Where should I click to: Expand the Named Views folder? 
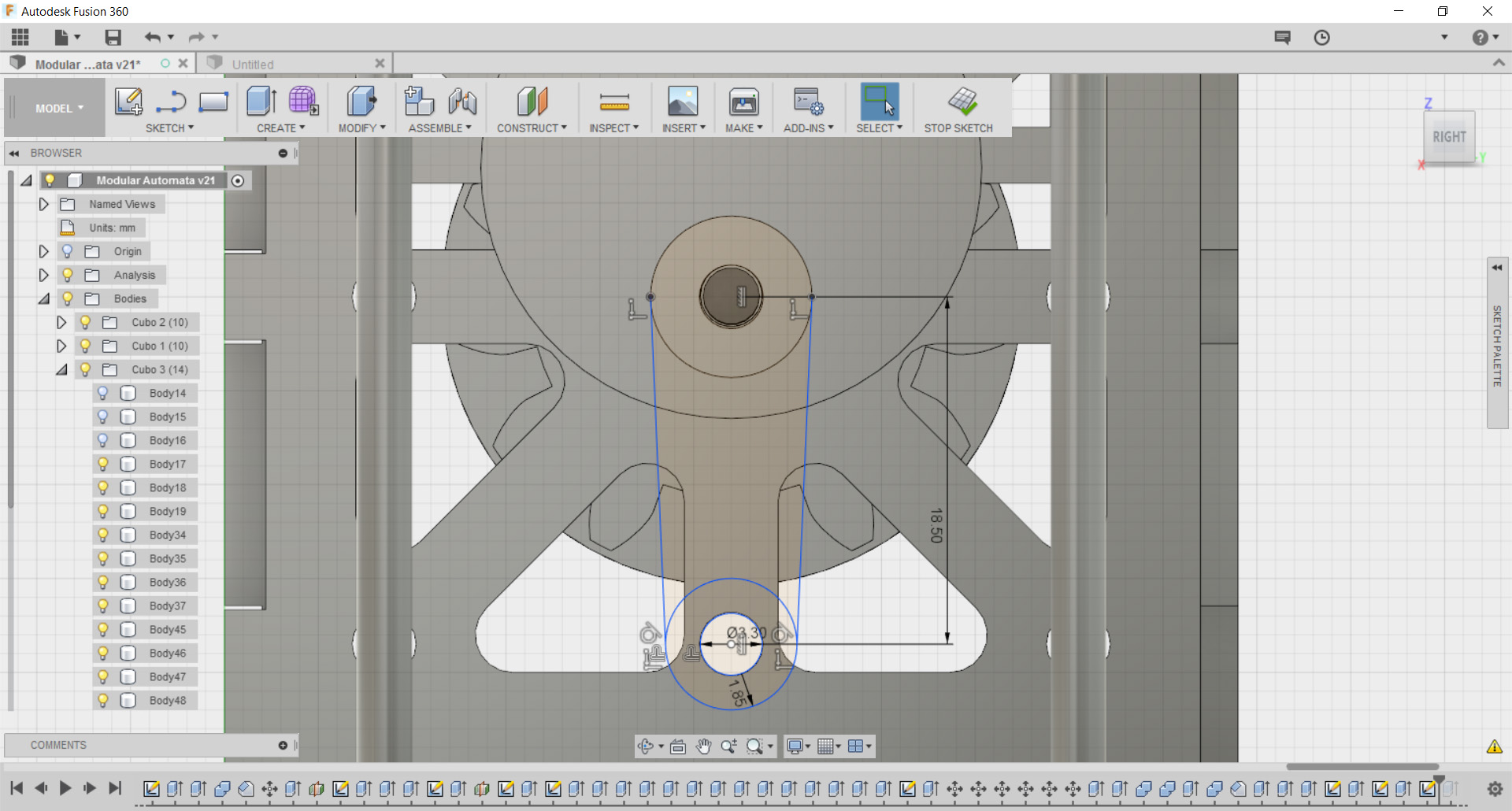(x=44, y=204)
